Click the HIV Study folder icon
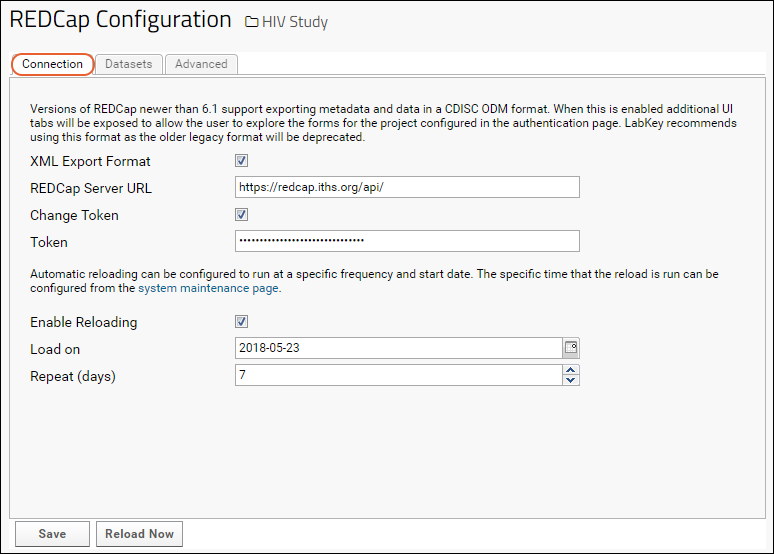The width and height of the screenshot is (774, 554). pyautogui.click(x=251, y=22)
